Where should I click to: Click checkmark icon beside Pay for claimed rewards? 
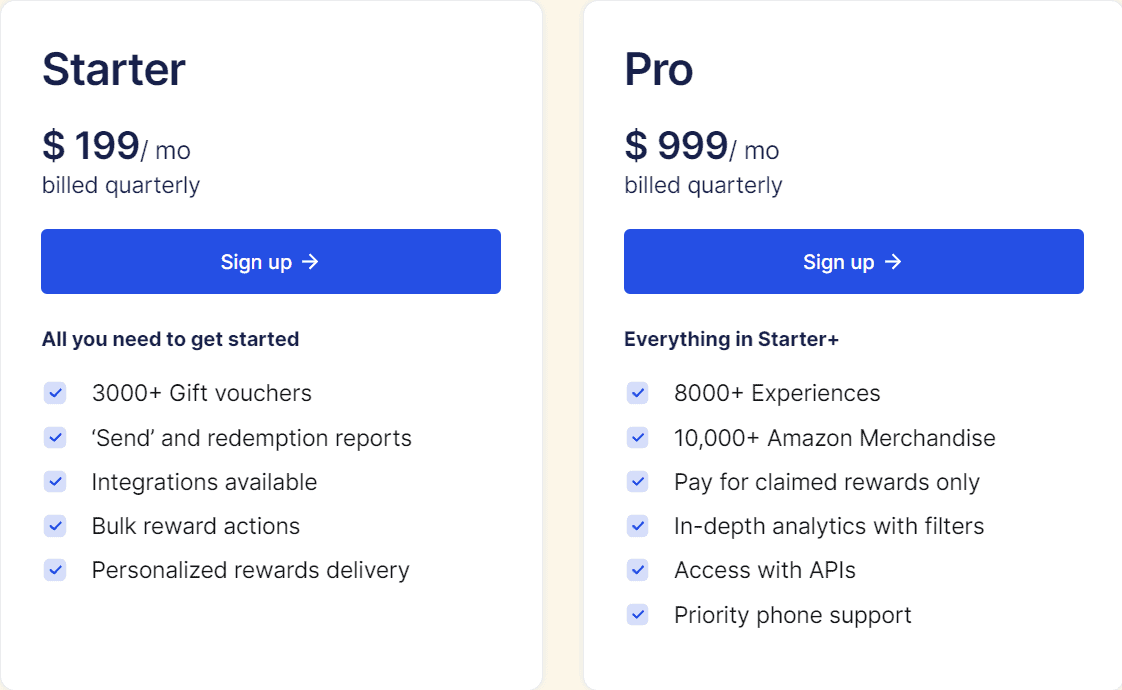point(637,482)
